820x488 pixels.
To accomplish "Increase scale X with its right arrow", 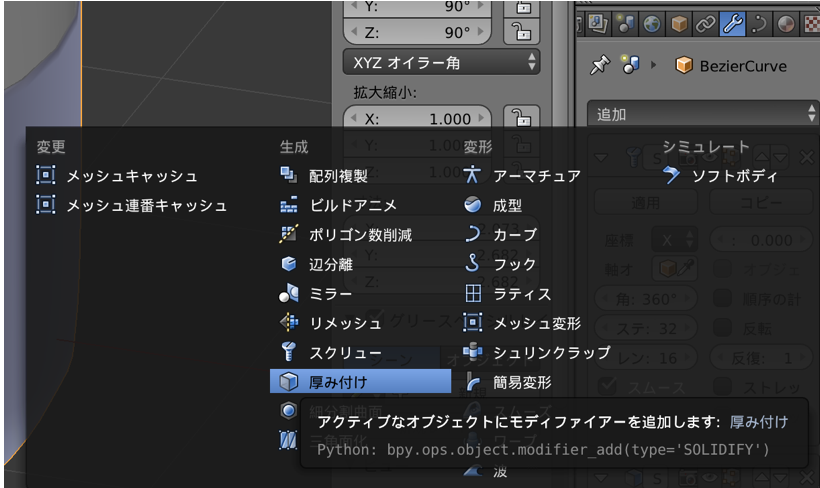I will tap(481, 118).
